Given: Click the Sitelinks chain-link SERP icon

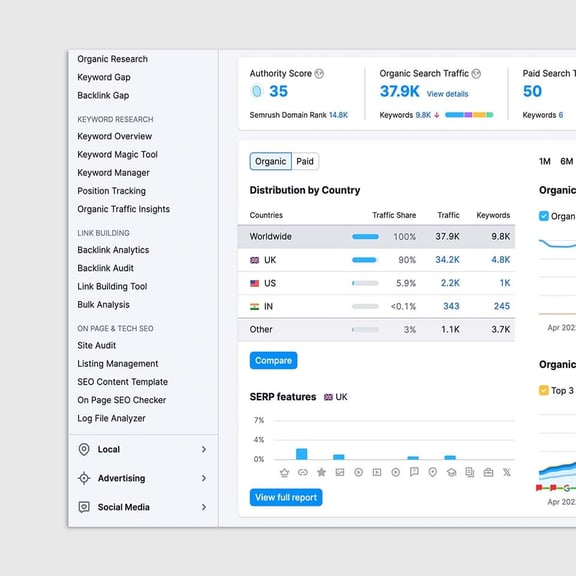Looking at the screenshot, I should 303,472.
